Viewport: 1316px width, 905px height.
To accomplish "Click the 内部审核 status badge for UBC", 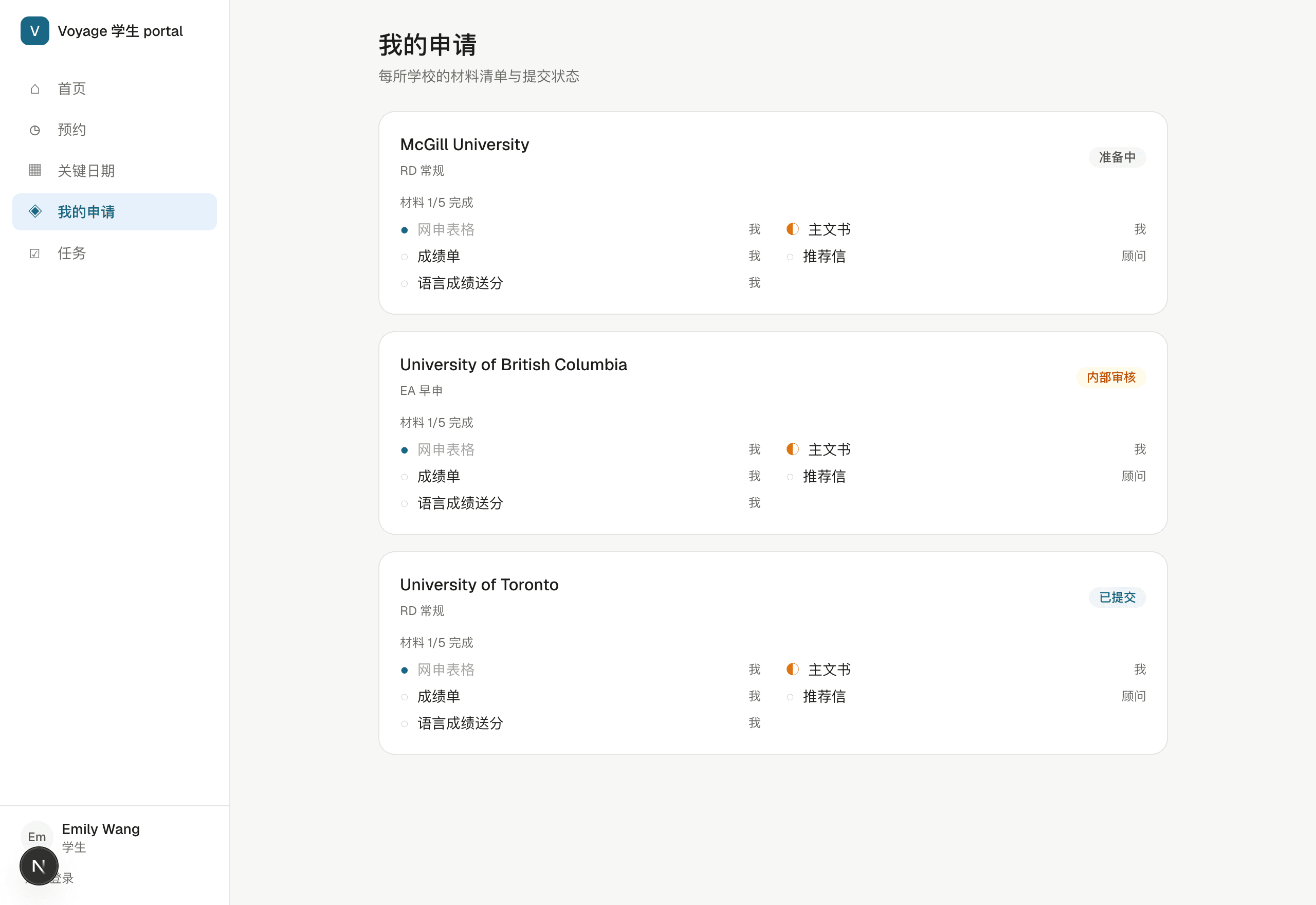I will click(1111, 377).
